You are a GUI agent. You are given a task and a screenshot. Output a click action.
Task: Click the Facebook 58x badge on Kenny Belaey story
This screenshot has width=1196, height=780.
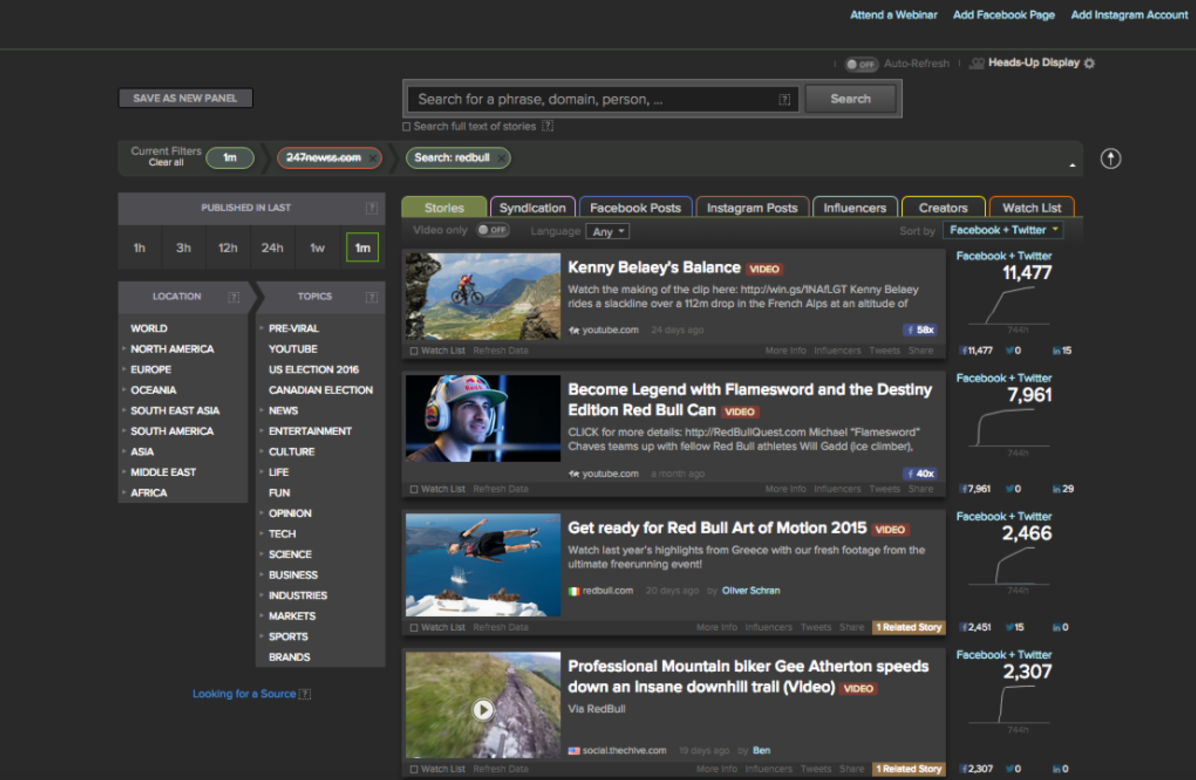click(x=920, y=330)
